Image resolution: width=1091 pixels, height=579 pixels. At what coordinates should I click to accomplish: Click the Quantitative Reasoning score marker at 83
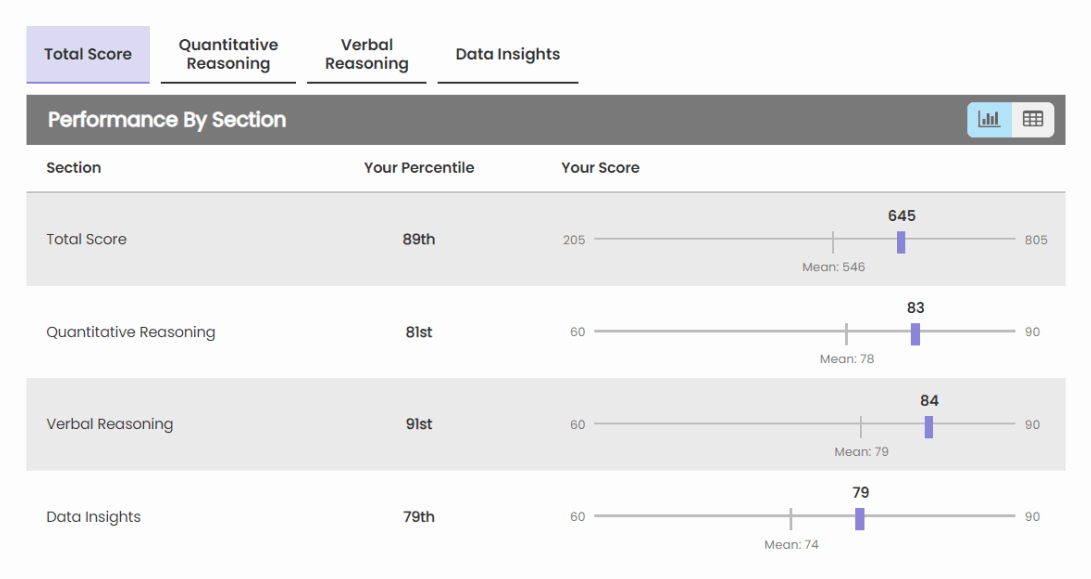[915, 334]
